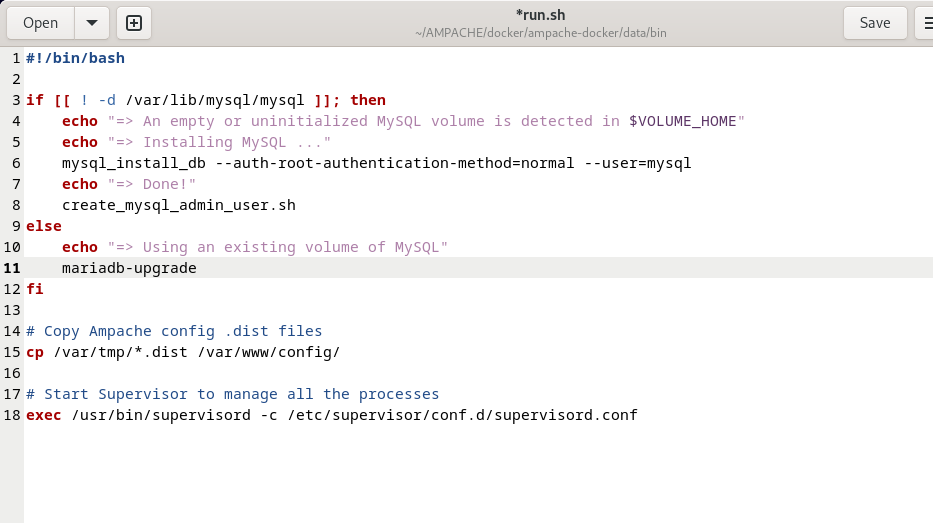Viewport: 933px width, 523px height.
Task: Click the "=> Done!" string
Action: [152, 184]
